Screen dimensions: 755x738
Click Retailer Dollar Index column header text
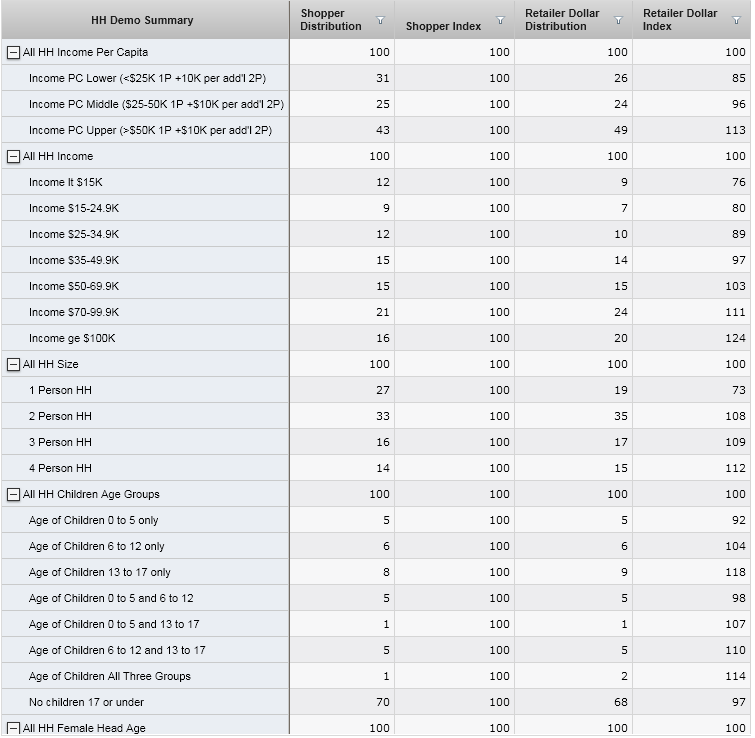(x=680, y=20)
